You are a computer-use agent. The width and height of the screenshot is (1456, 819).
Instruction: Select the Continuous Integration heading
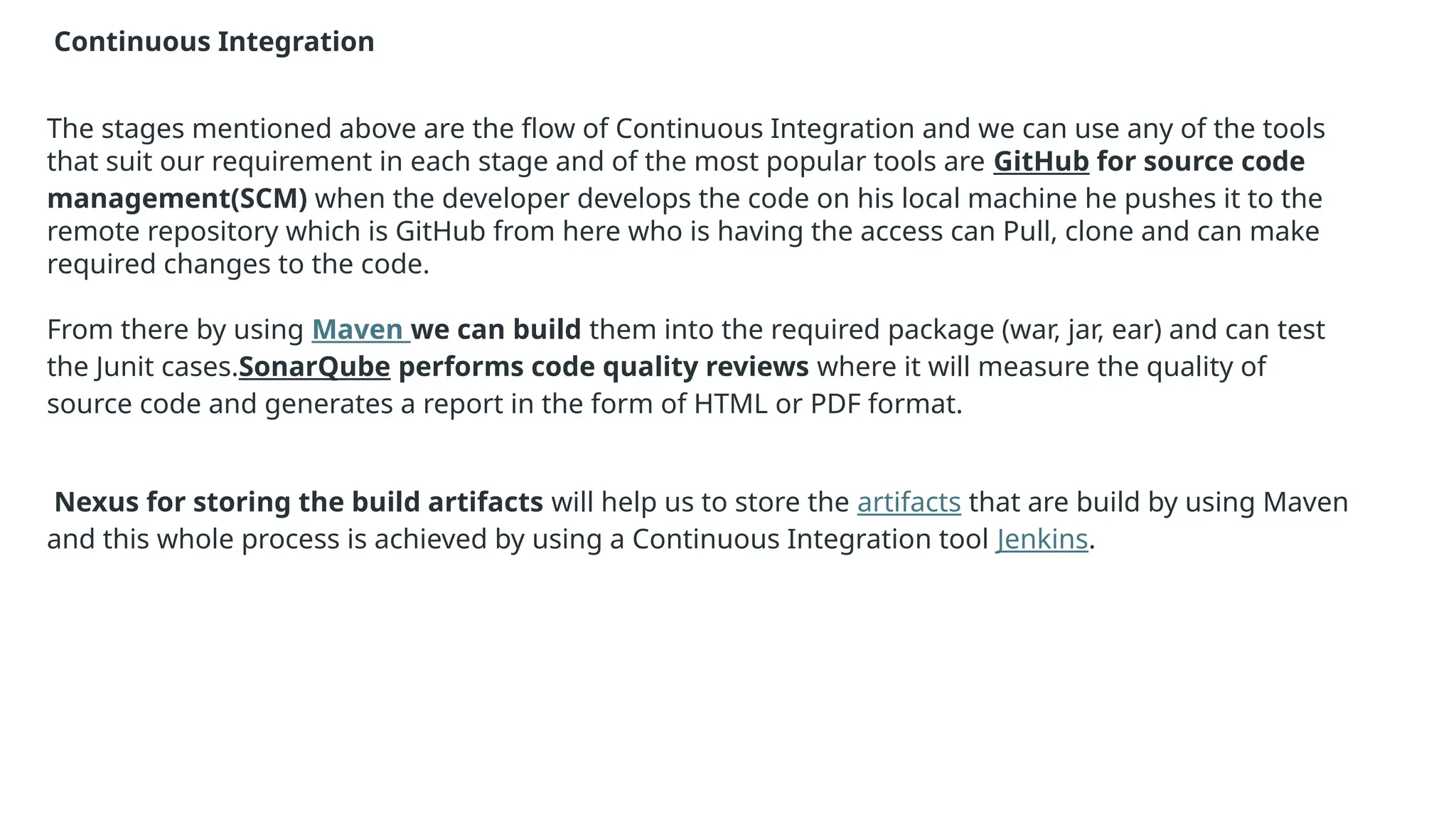[214, 42]
